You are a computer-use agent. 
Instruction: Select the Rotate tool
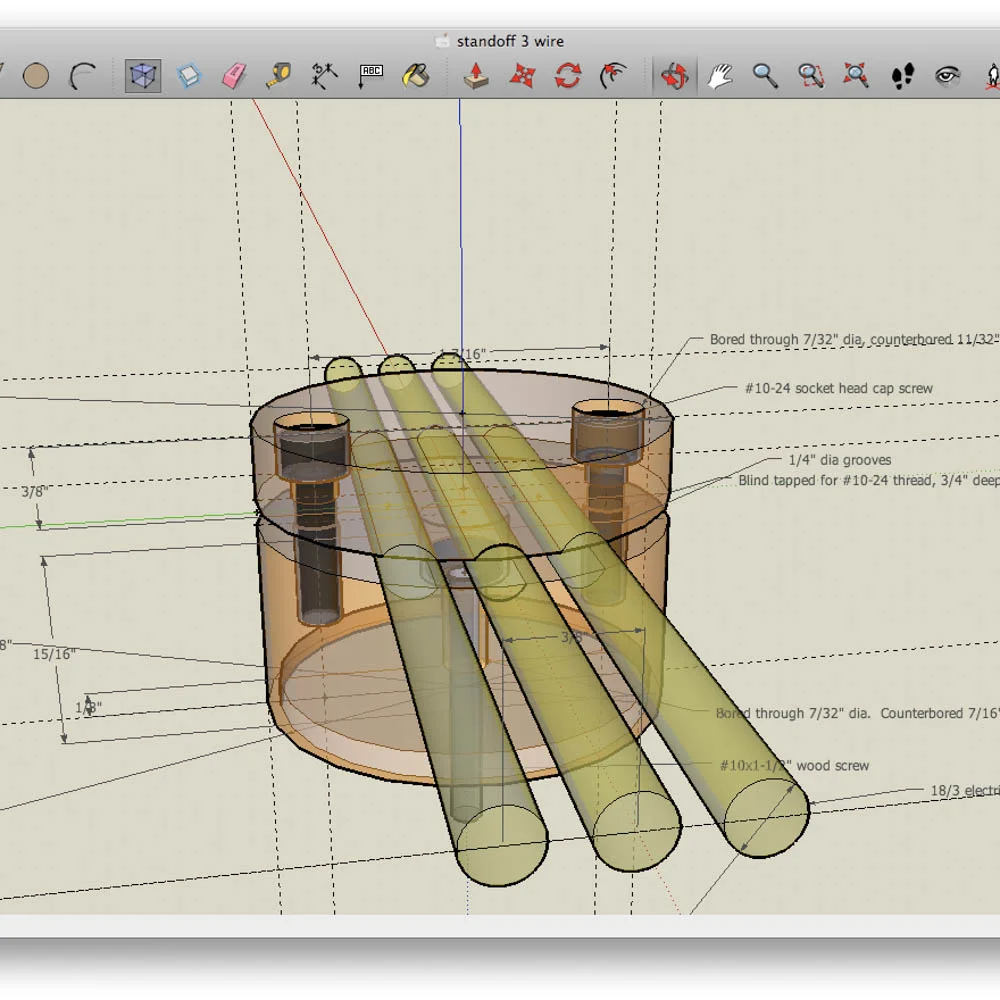(568, 77)
